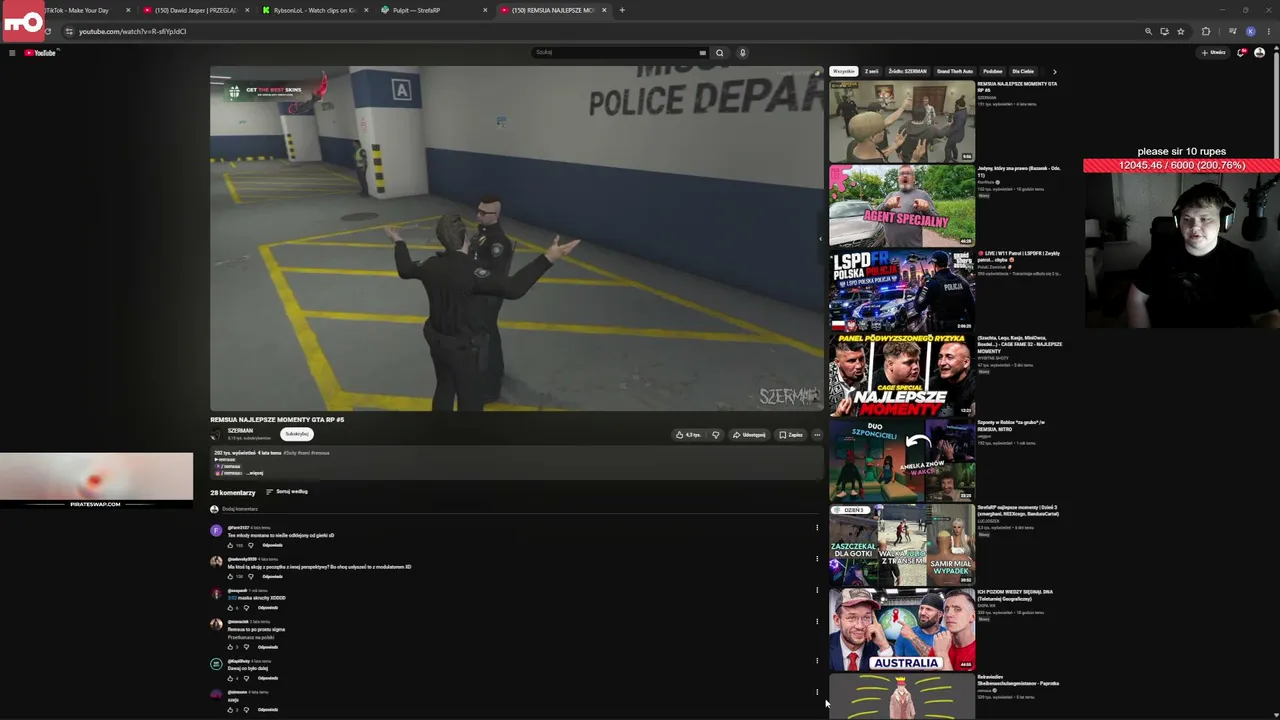Start voice search with the microphone icon
The width and height of the screenshot is (1280, 720).
tap(742, 53)
